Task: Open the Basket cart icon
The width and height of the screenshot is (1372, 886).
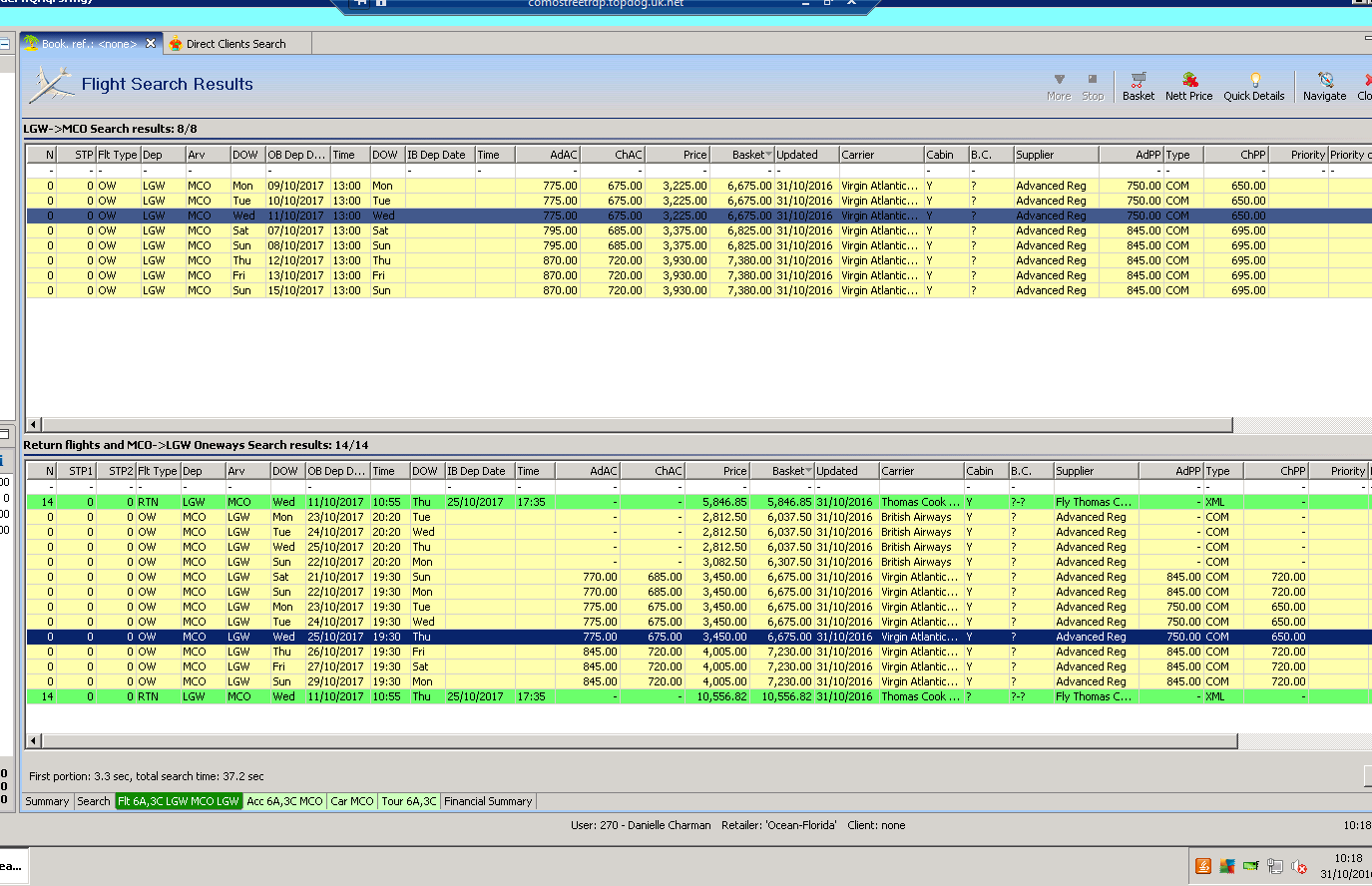Action: [1138, 80]
